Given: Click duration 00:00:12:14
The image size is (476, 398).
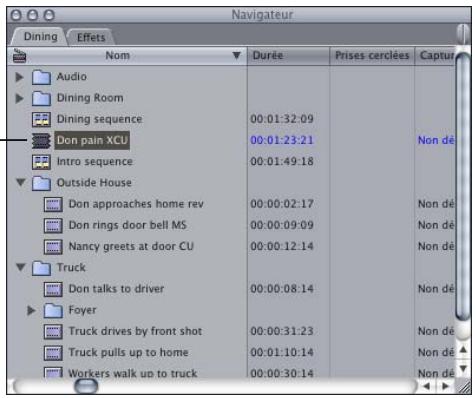Looking at the screenshot, I should coord(282,246).
